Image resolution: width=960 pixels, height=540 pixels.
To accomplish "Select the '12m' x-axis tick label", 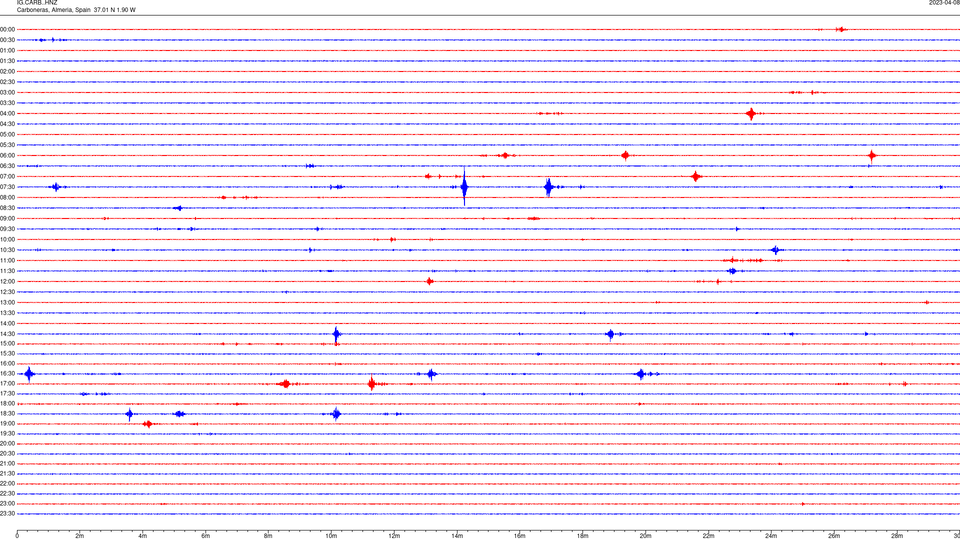I will [394, 536].
